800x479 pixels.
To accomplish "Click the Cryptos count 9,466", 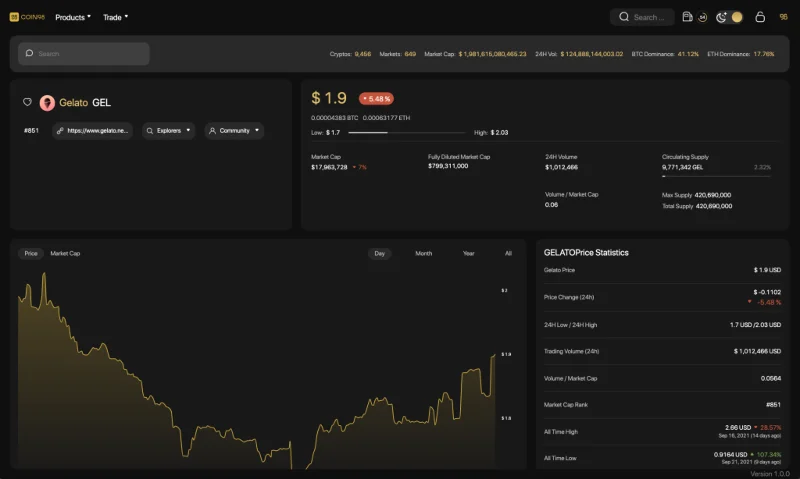I will 363,54.
